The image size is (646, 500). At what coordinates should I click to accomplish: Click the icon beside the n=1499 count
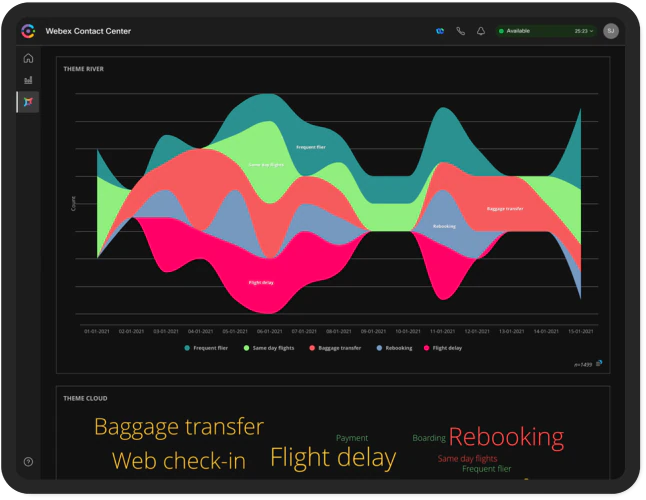(599, 364)
